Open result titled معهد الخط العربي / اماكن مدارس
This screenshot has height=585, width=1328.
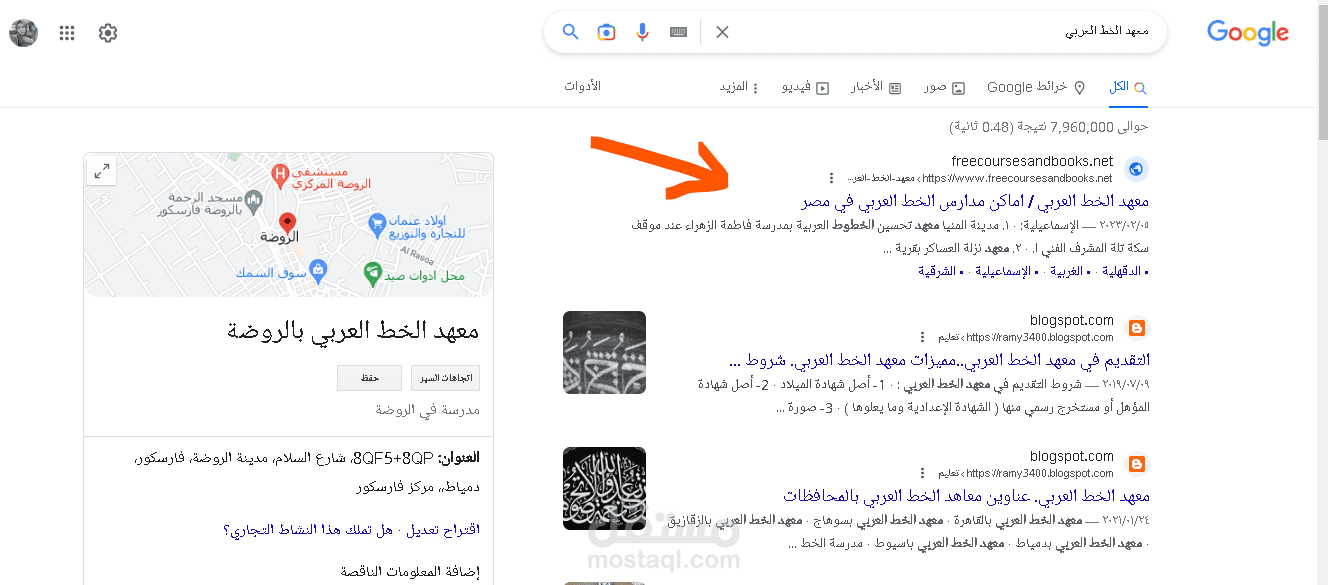coord(975,202)
